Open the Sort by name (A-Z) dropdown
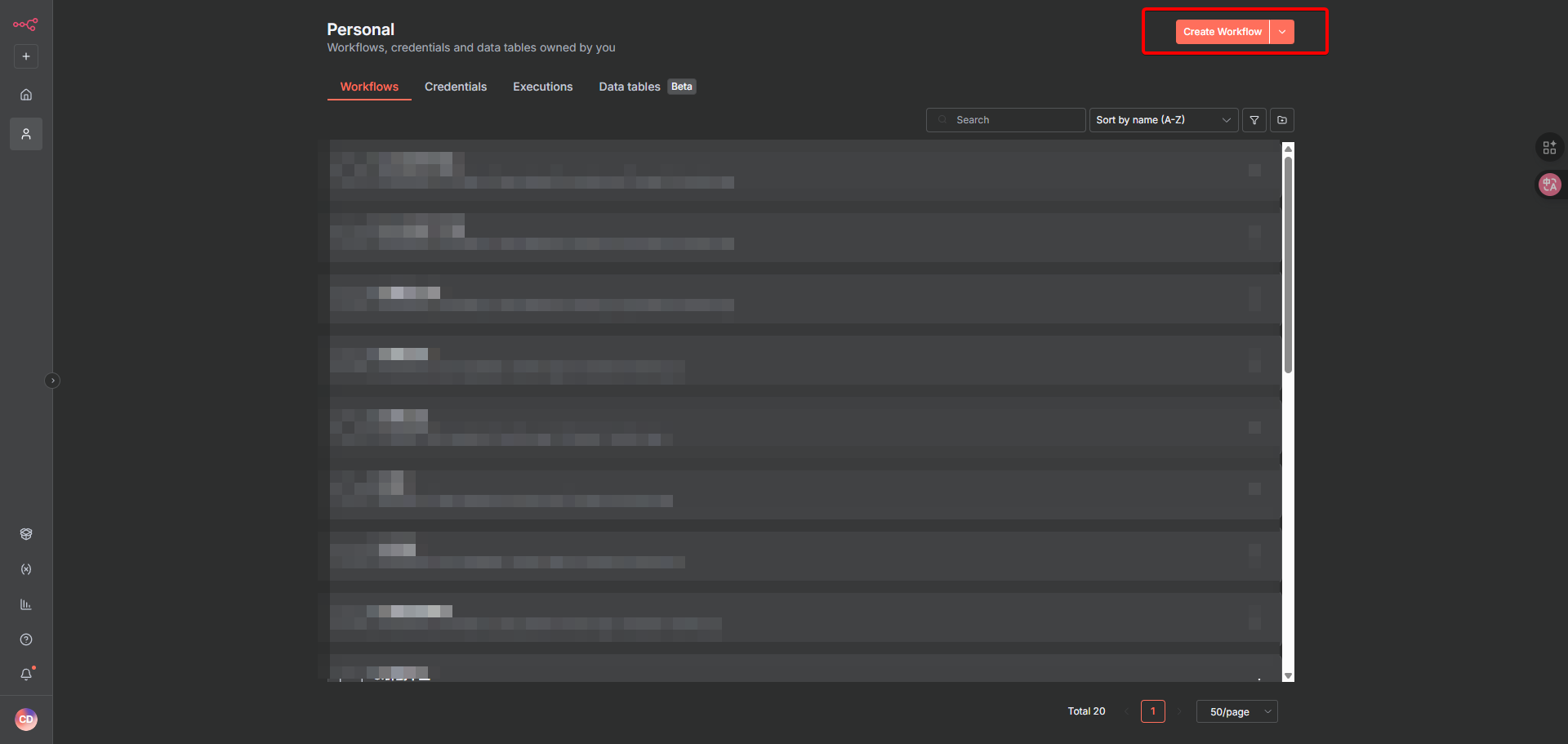Viewport: 1568px width, 744px height. (x=1163, y=120)
